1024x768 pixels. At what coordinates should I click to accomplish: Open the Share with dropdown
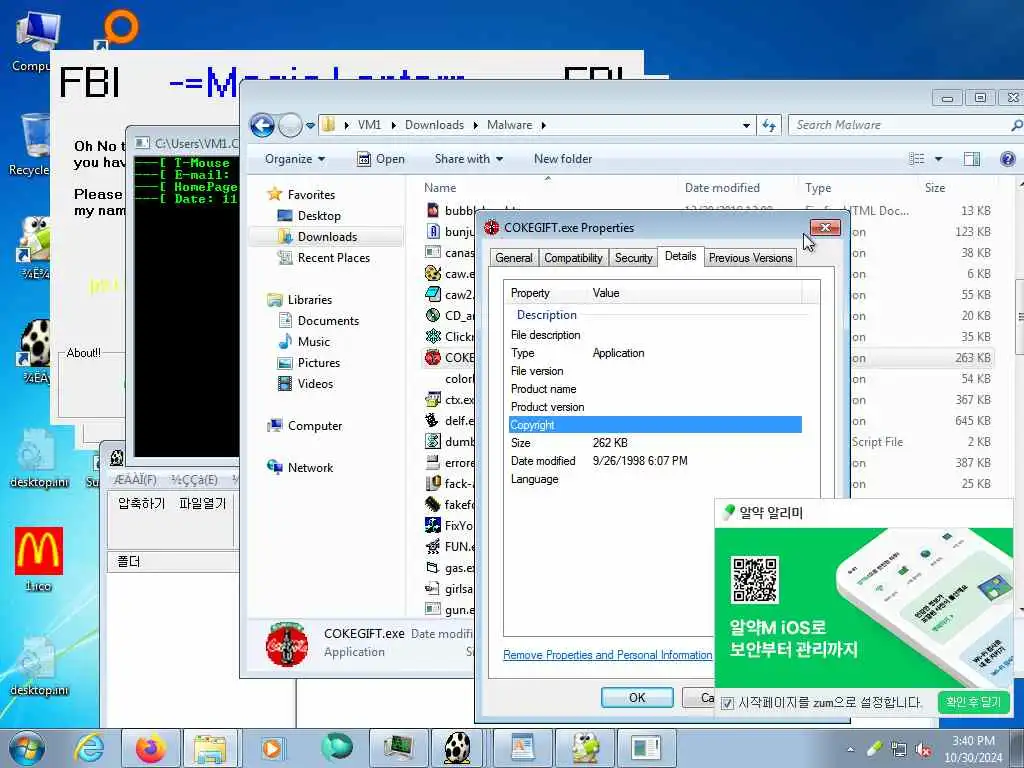[x=469, y=159]
